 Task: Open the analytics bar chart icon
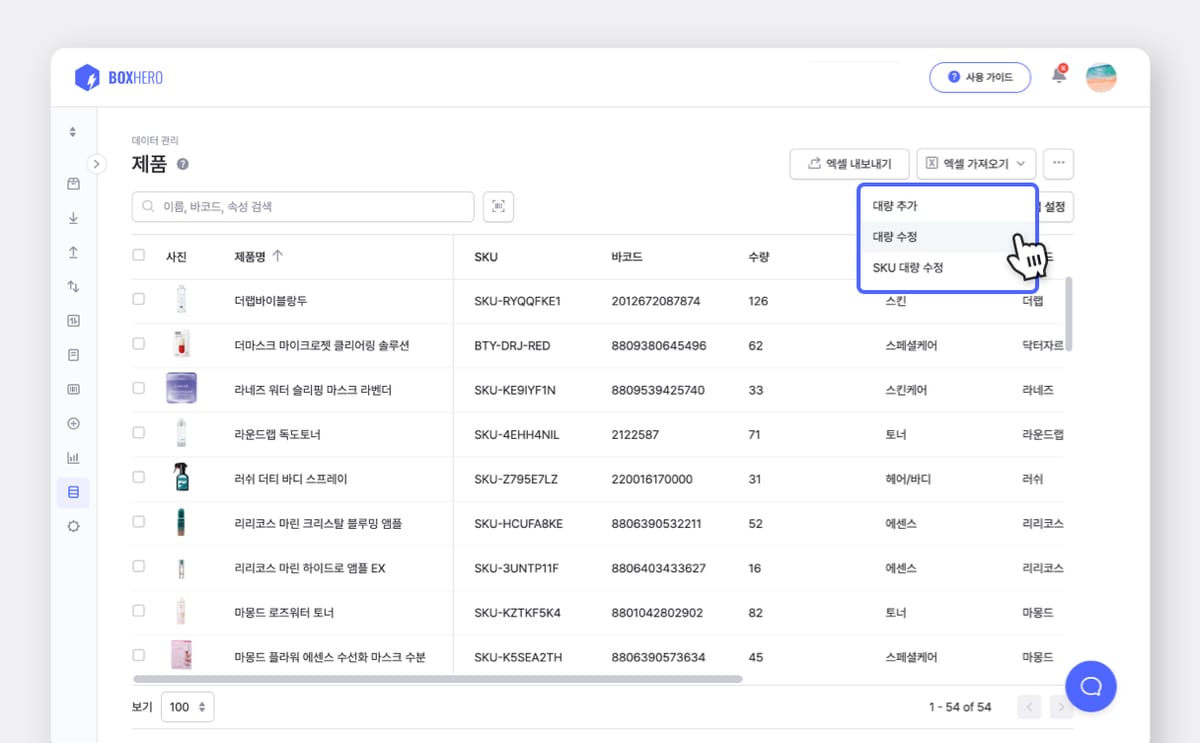pyautogui.click(x=73, y=457)
